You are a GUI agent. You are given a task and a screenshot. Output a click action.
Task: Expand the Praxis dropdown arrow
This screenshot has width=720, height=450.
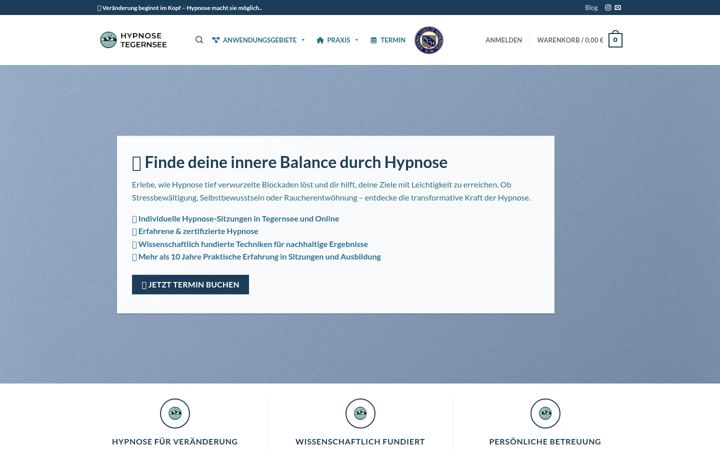(356, 40)
